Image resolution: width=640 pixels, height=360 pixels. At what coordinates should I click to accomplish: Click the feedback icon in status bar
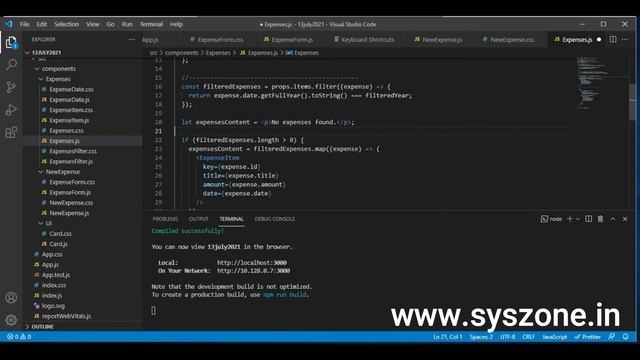coord(611,337)
